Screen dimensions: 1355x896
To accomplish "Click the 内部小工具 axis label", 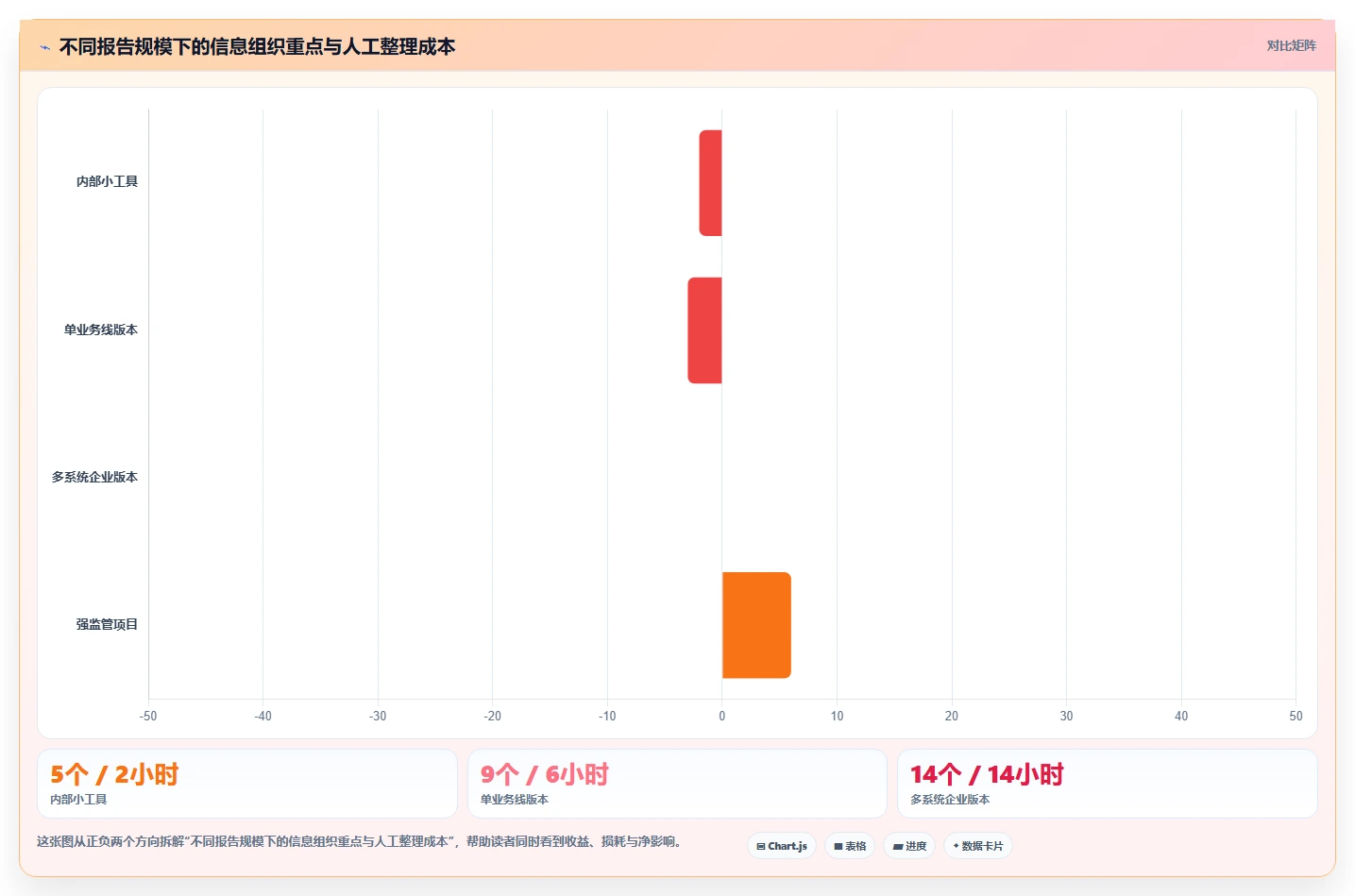I will click(x=107, y=181).
